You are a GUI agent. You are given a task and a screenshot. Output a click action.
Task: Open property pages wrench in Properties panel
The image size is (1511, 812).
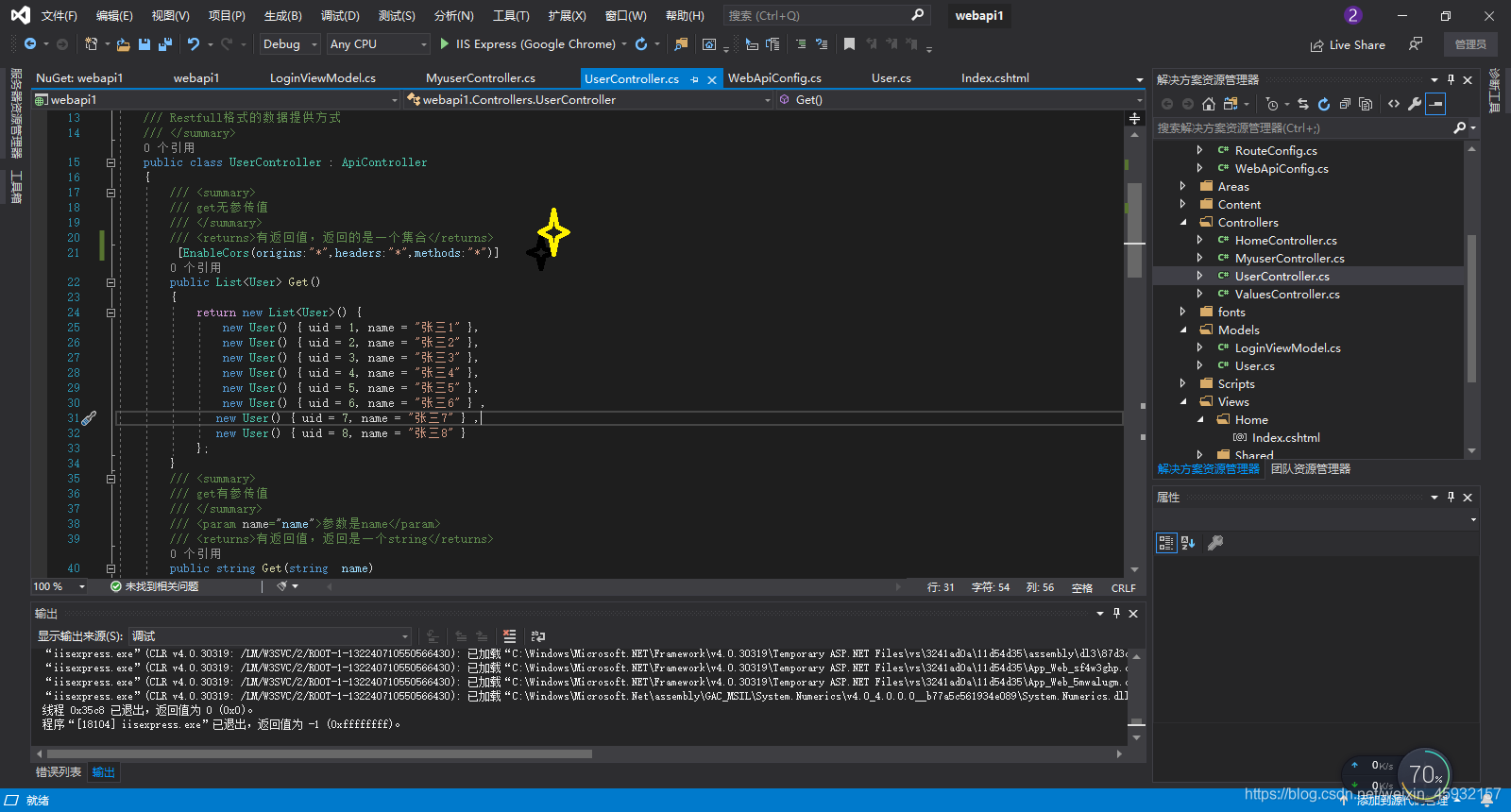(x=1215, y=543)
